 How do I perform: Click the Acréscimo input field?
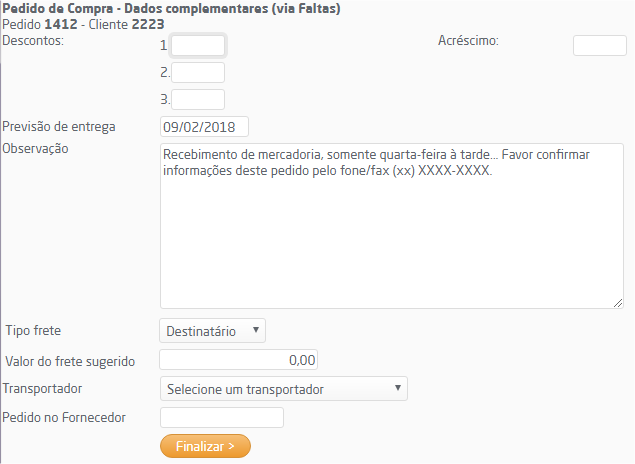coord(599,45)
